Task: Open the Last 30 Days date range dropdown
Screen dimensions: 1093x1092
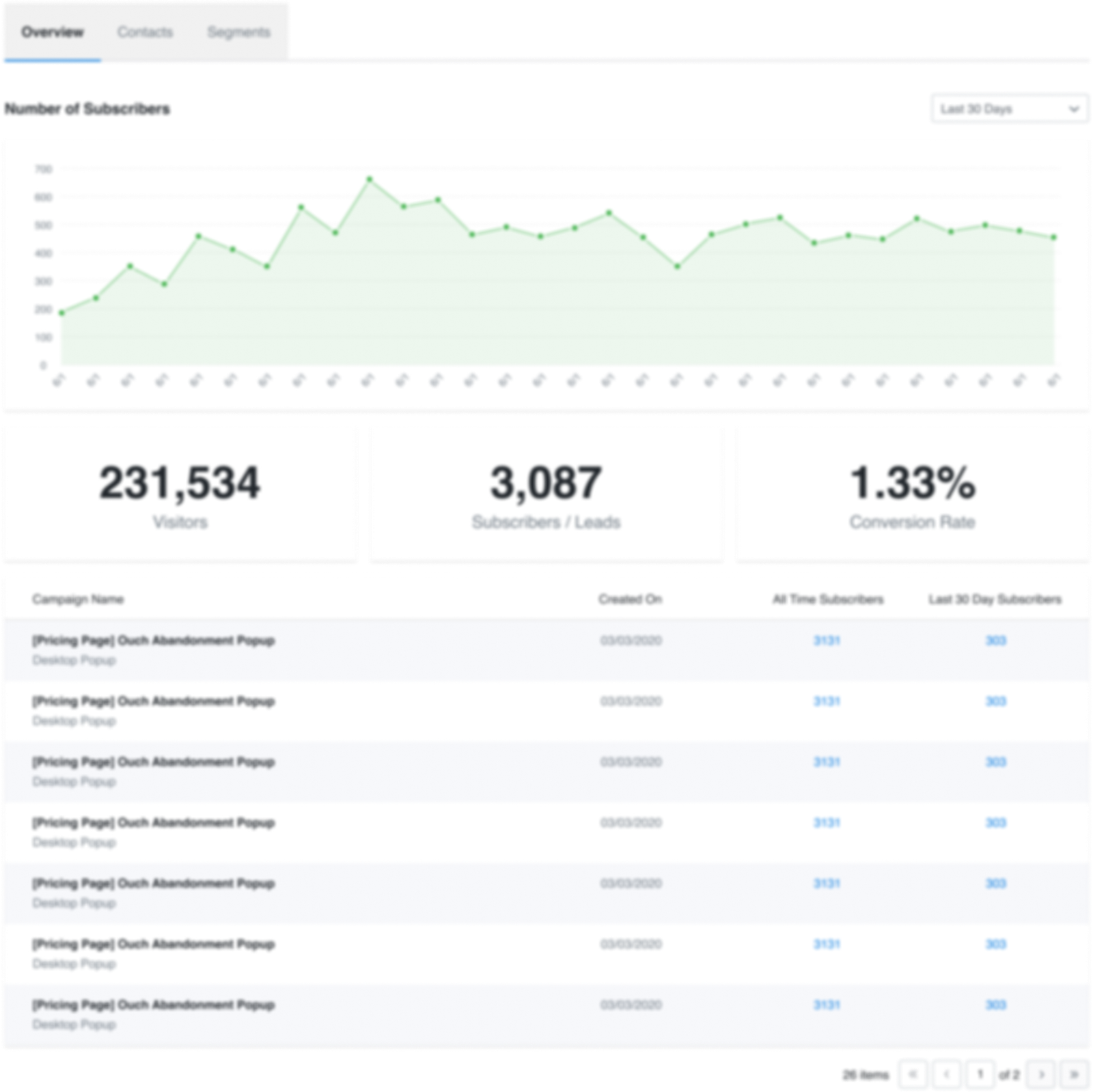Action: 1009,109
